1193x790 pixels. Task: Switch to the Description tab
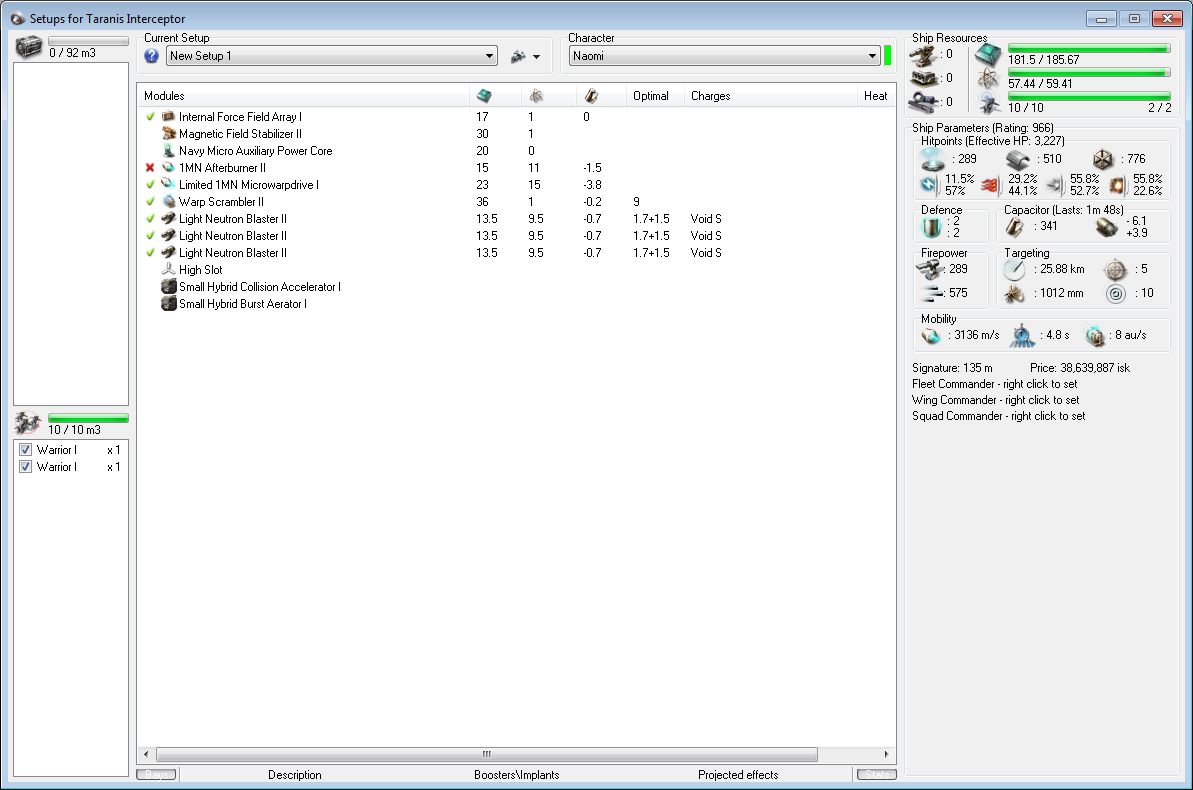tap(294, 775)
